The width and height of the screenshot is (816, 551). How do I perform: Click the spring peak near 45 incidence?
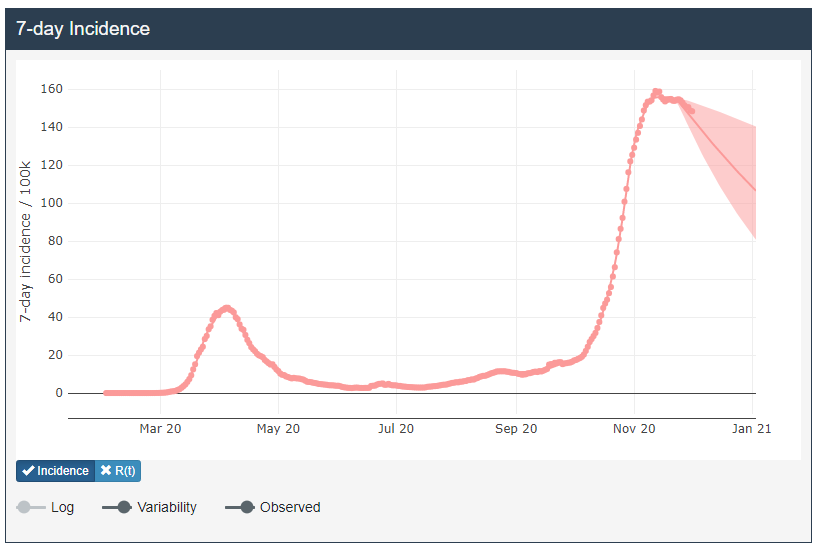click(x=227, y=308)
